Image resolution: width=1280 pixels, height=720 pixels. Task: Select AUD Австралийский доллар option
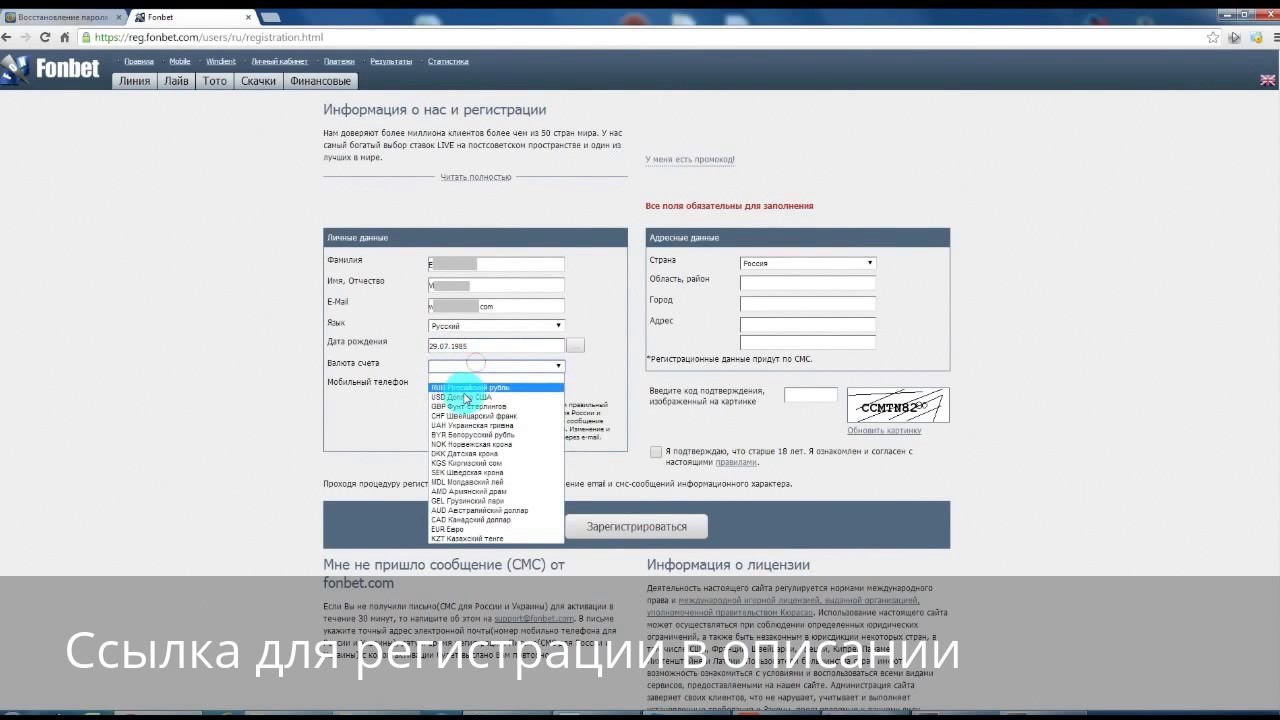pyautogui.click(x=496, y=510)
